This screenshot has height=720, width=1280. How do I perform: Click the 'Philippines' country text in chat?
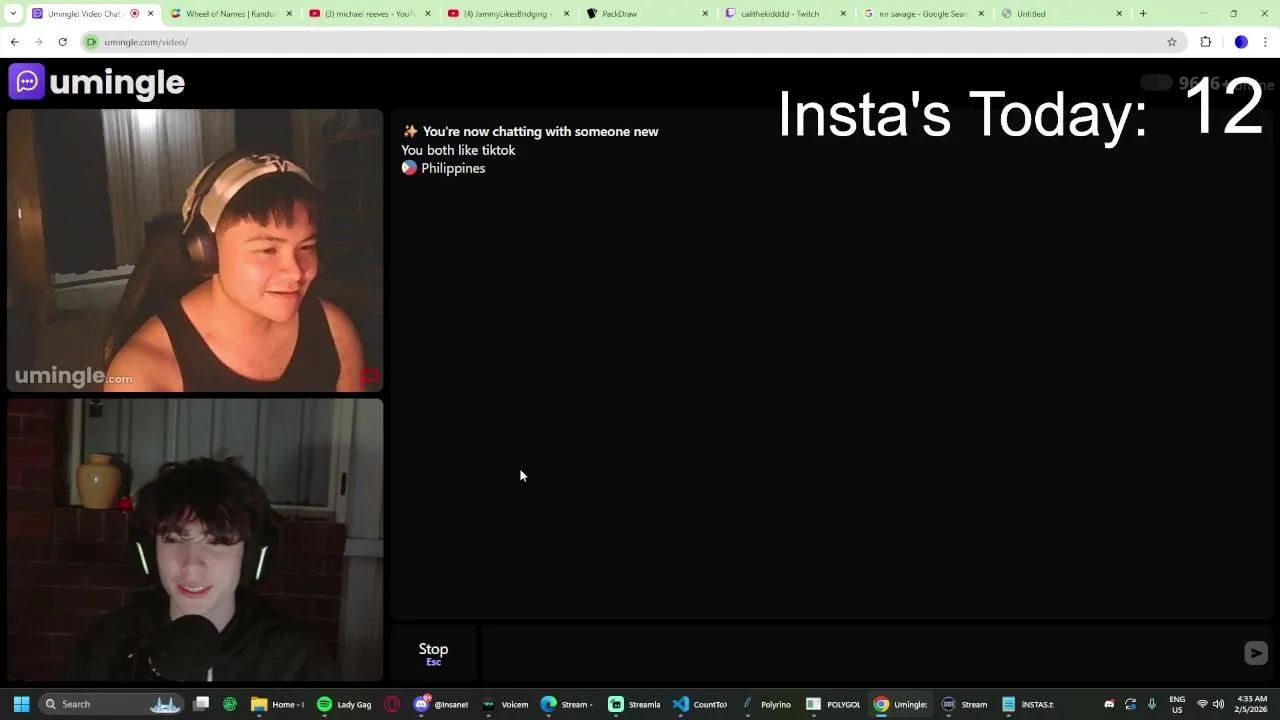[453, 168]
